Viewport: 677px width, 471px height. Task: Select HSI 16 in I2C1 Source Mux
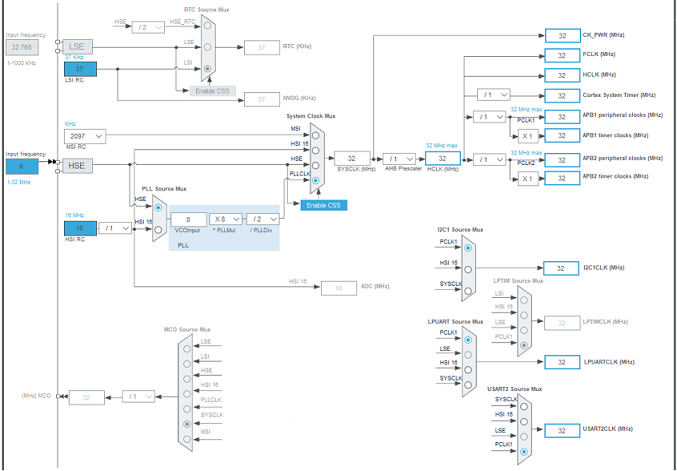pos(468,269)
